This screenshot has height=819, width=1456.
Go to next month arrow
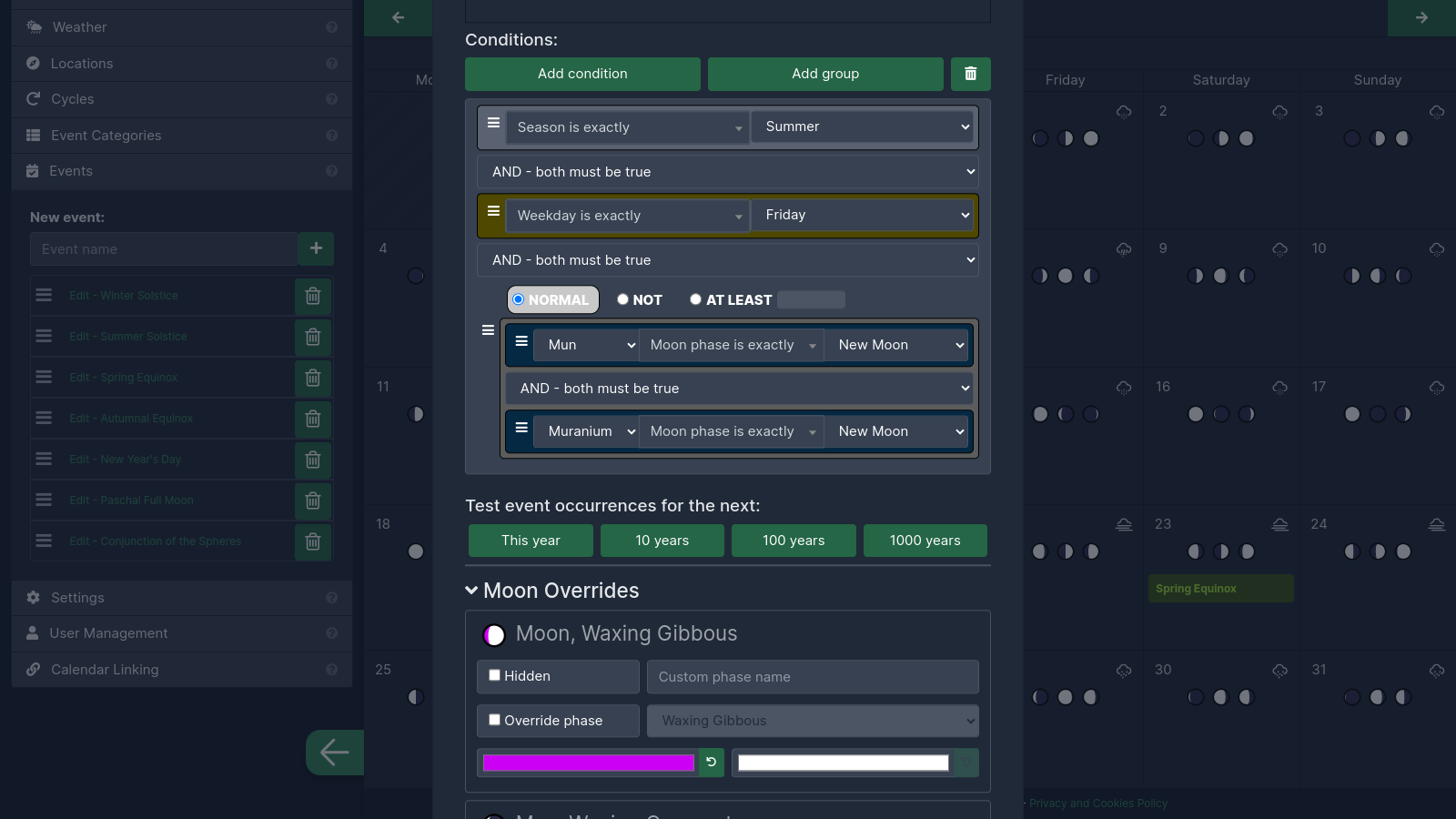point(1421,17)
